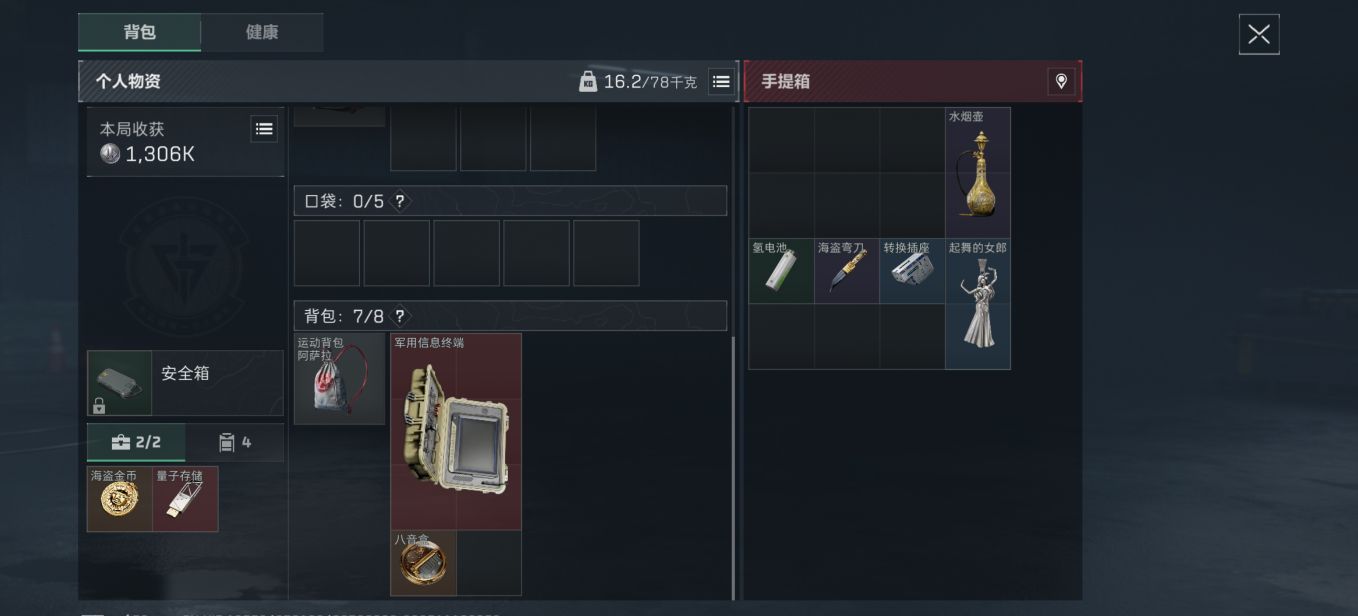Select the 军用信息终端 terminal item
This screenshot has height=616, width=1358.
(456, 431)
